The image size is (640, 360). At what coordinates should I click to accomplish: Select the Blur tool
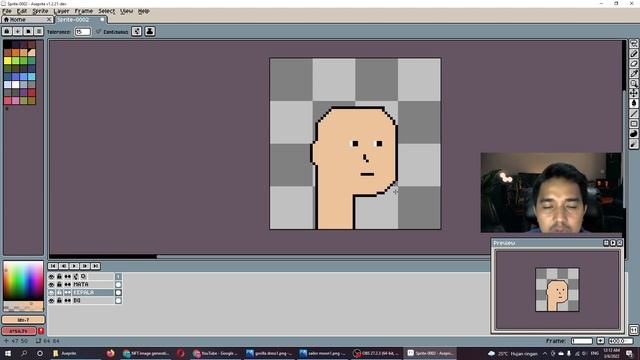click(x=633, y=144)
